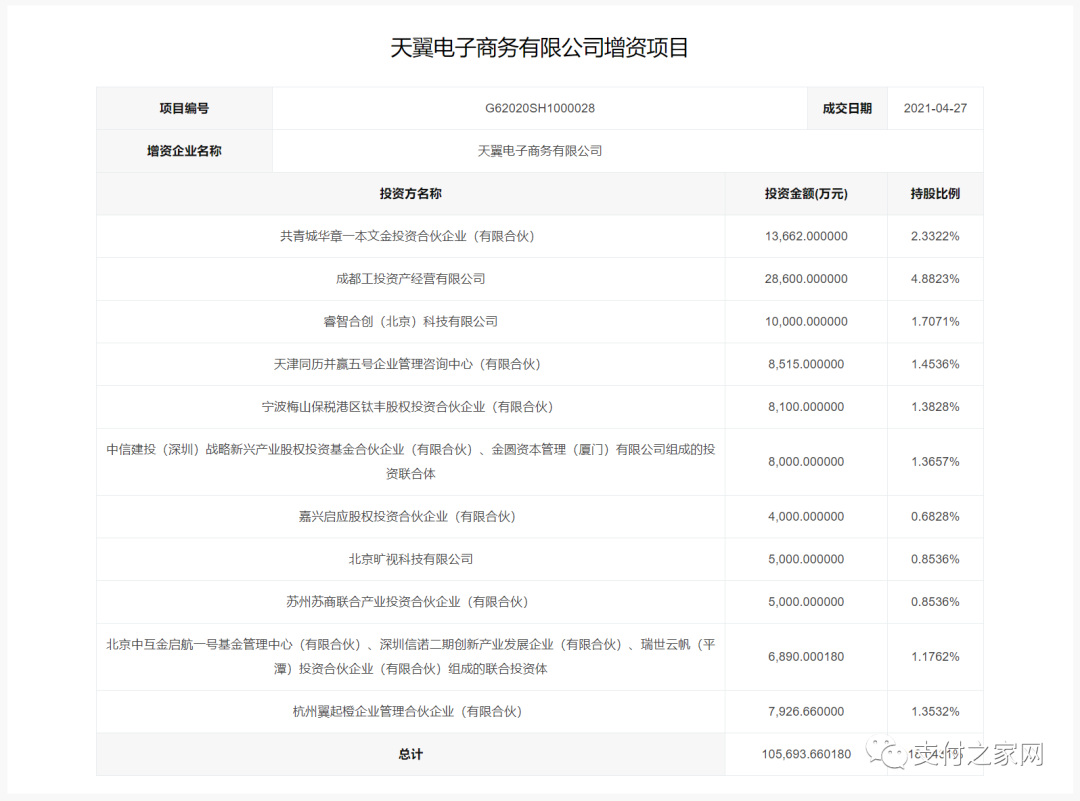Viewport: 1080px width, 801px height.
Task: Click 5,000.000000 in 苏州苏商 row
Action: (806, 602)
